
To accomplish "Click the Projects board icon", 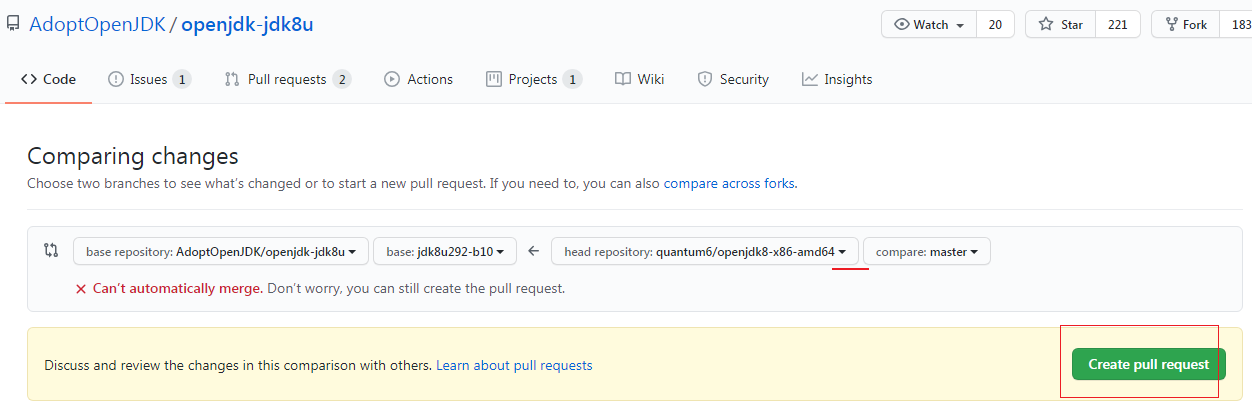I will pos(493,79).
